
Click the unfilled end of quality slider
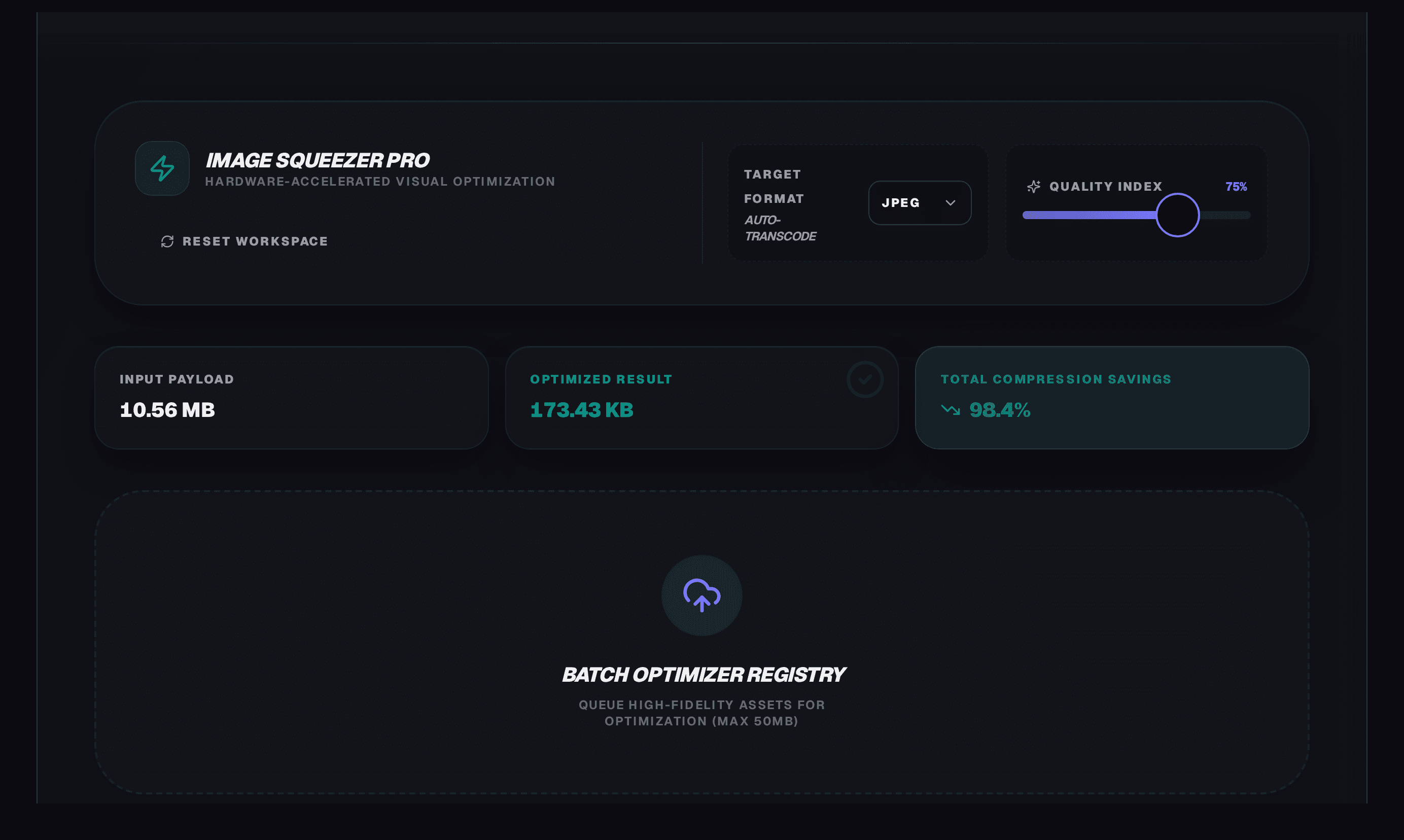pyautogui.click(x=1224, y=215)
